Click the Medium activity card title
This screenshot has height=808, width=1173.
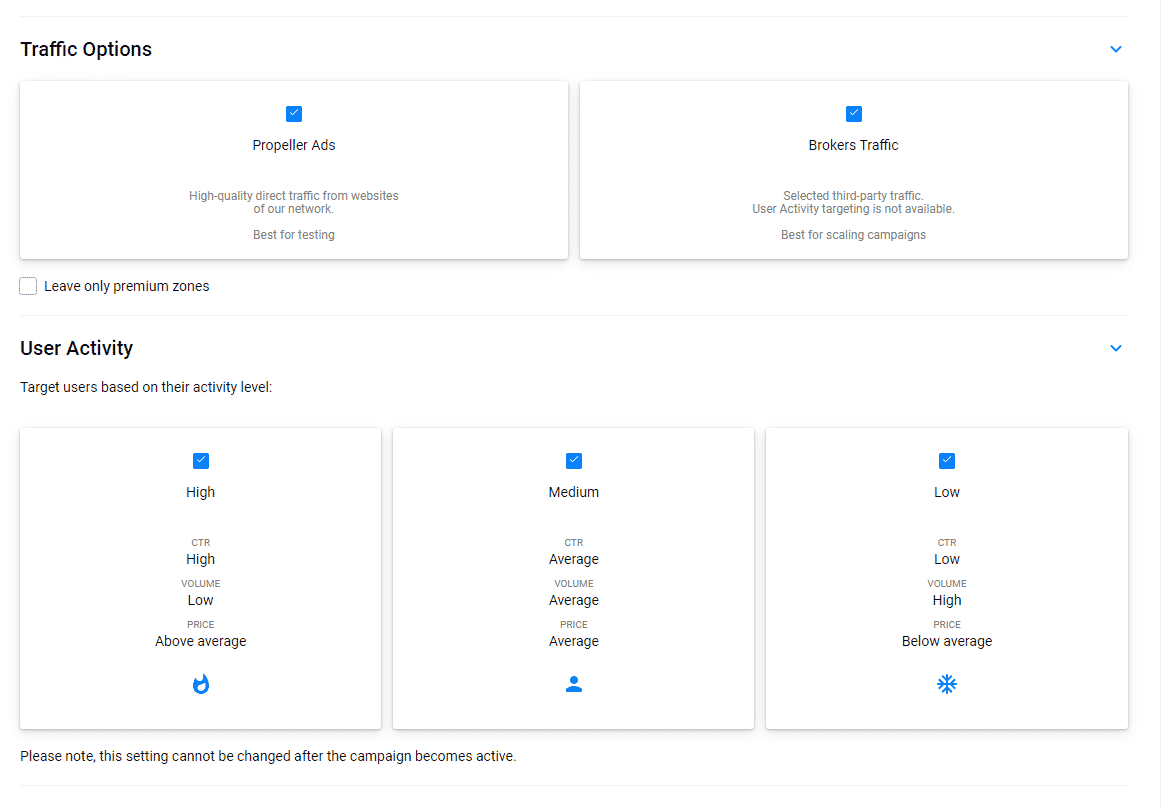pos(574,492)
